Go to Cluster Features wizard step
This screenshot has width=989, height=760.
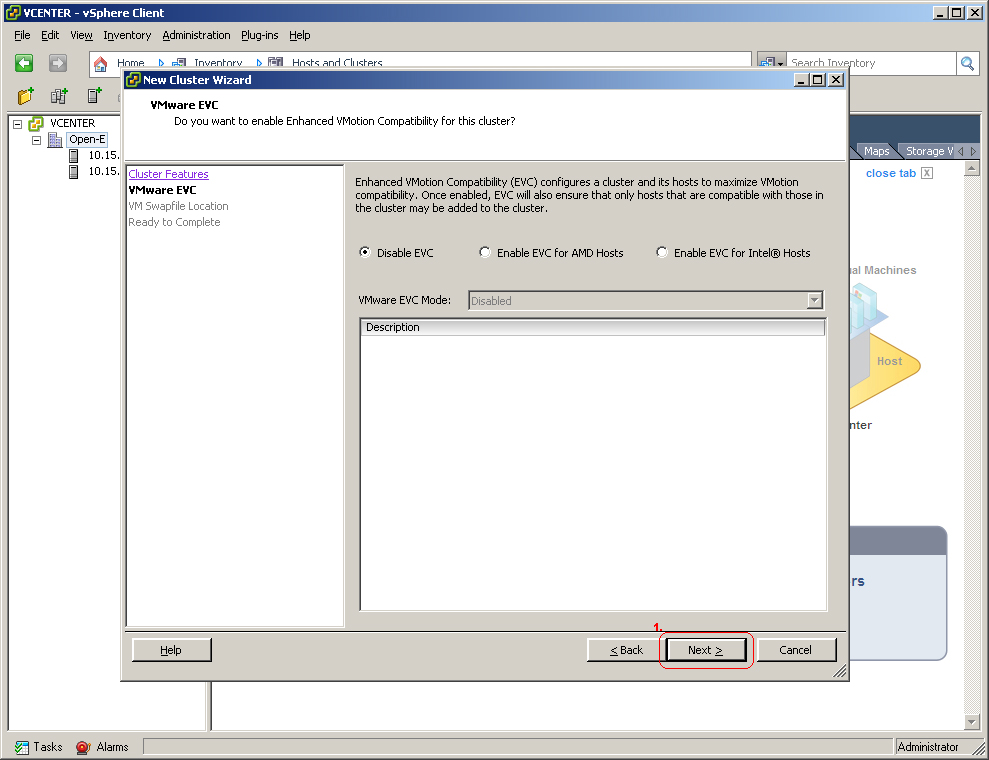(x=168, y=174)
